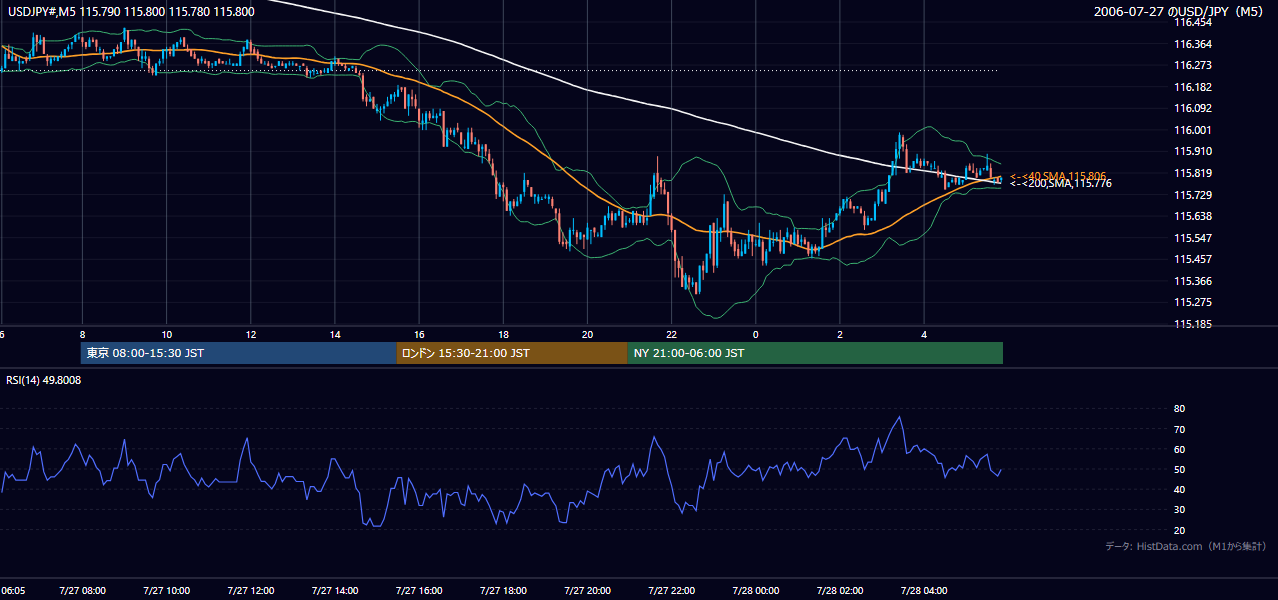Screen dimensions: 1278x600
Task: Select RSI scale value 60
Action: coord(1180,449)
